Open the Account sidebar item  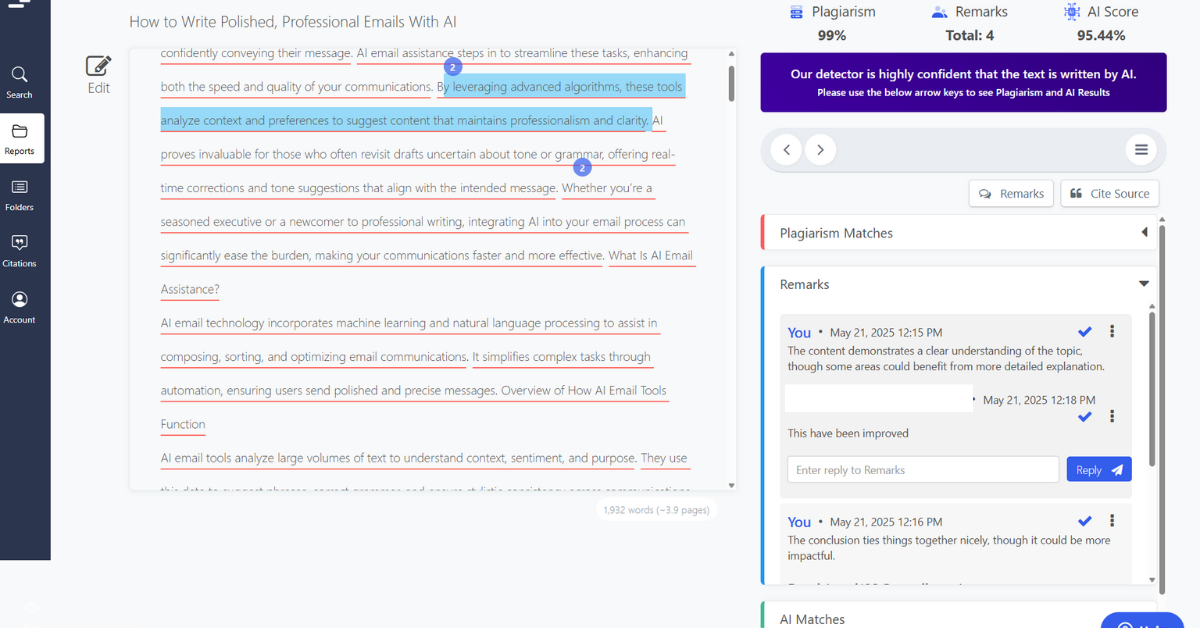tap(19, 307)
